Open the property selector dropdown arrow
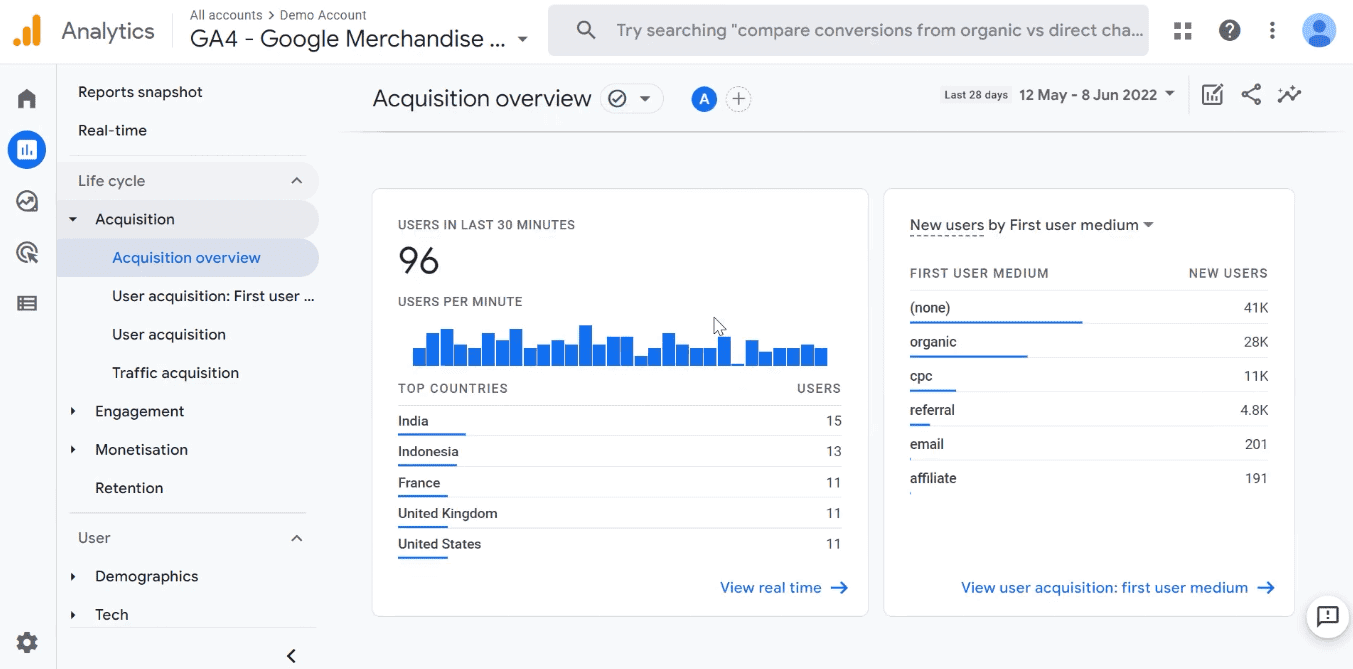Screen dimensions: 1353x669 pos(523,40)
